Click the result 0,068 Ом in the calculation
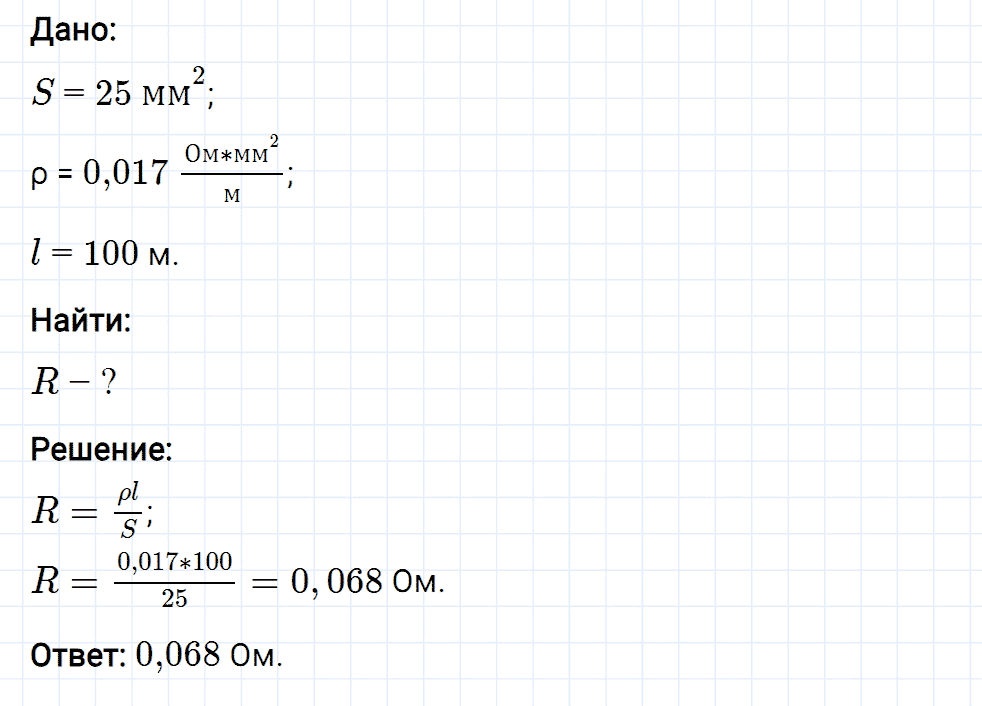Image resolution: width=982 pixels, height=706 pixels. (x=368, y=581)
